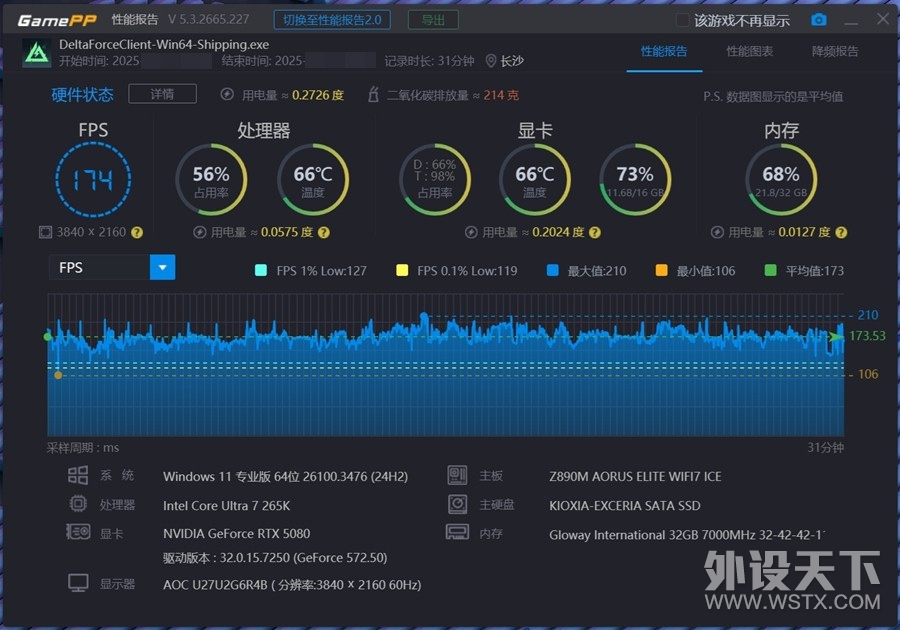
Task: Click the blue maximum peak marker on graph
Action: [424, 316]
